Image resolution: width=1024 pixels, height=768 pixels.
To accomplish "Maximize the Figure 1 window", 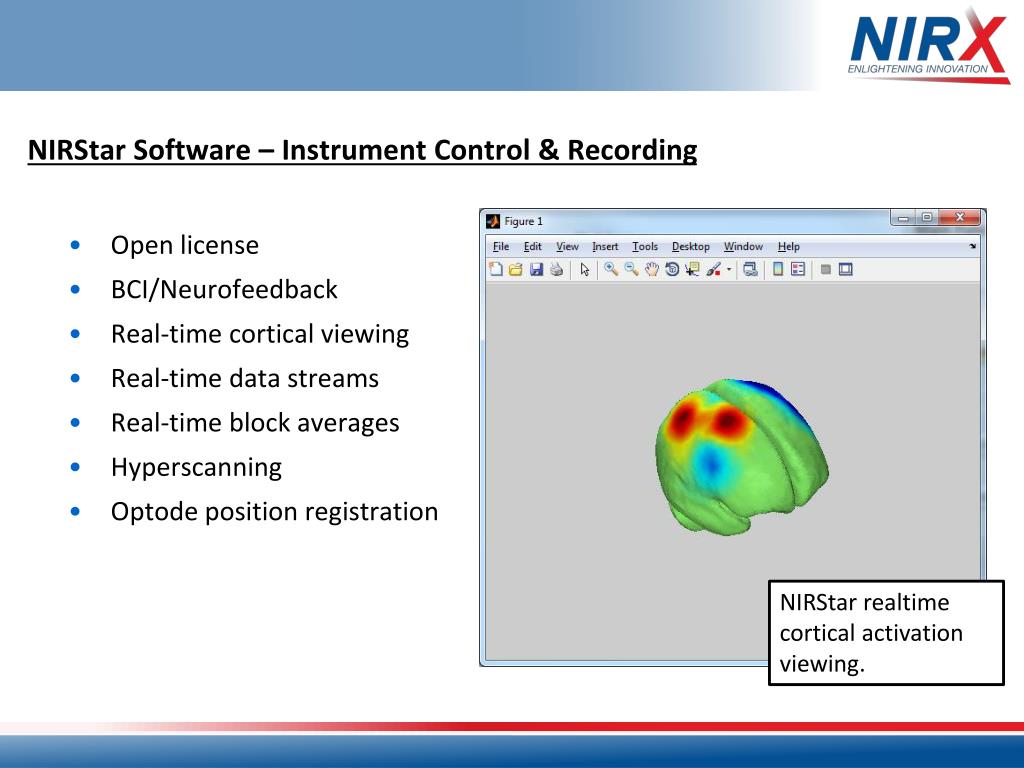I will point(926,217).
